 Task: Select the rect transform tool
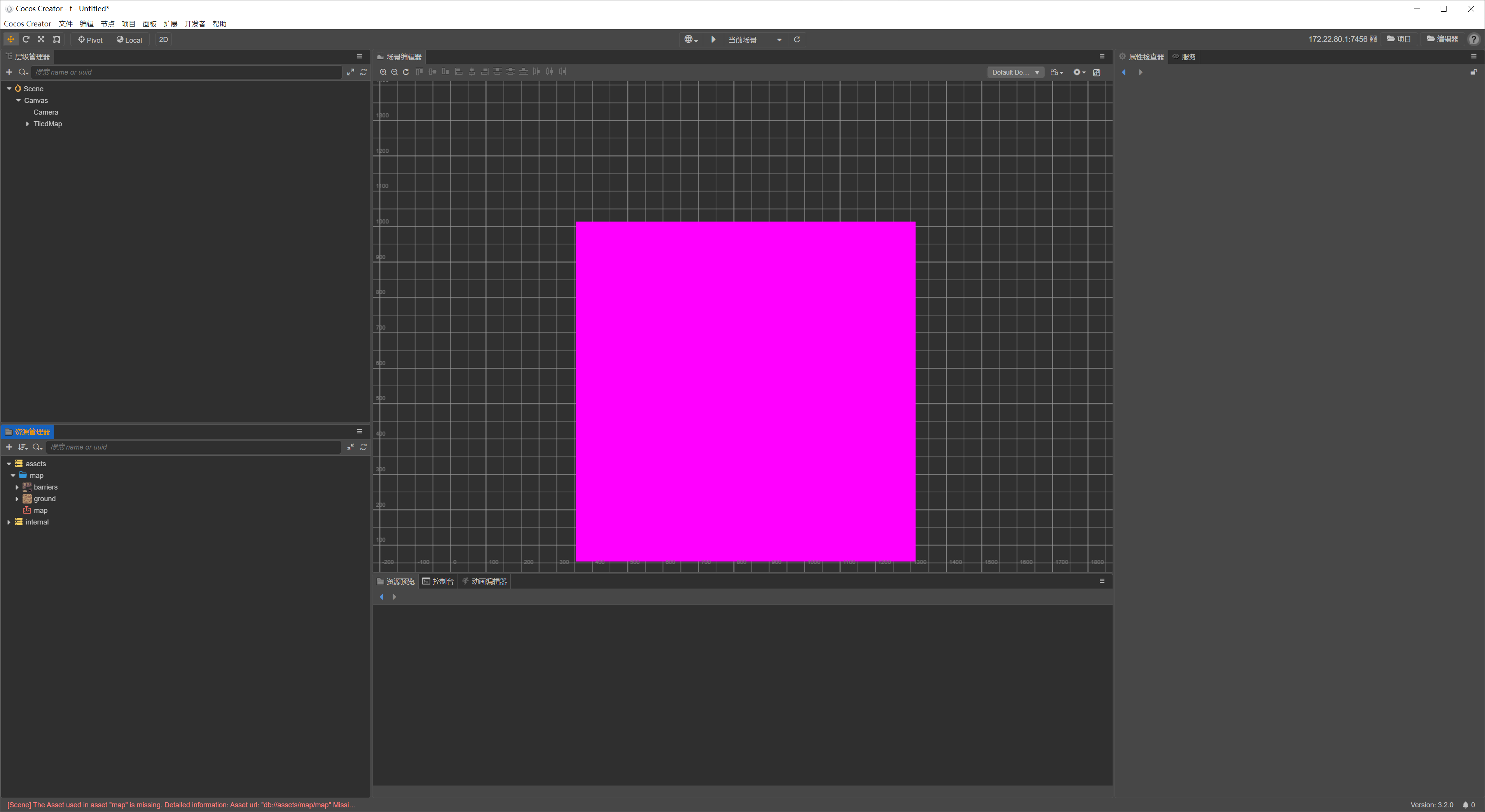pos(56,39)
